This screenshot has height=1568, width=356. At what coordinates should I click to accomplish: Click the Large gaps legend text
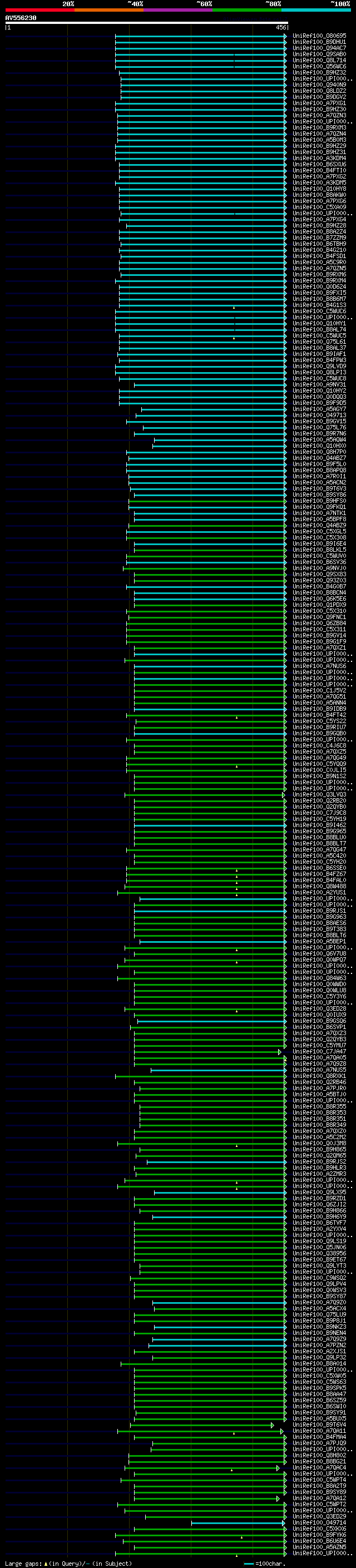(x=68, y=1563)
